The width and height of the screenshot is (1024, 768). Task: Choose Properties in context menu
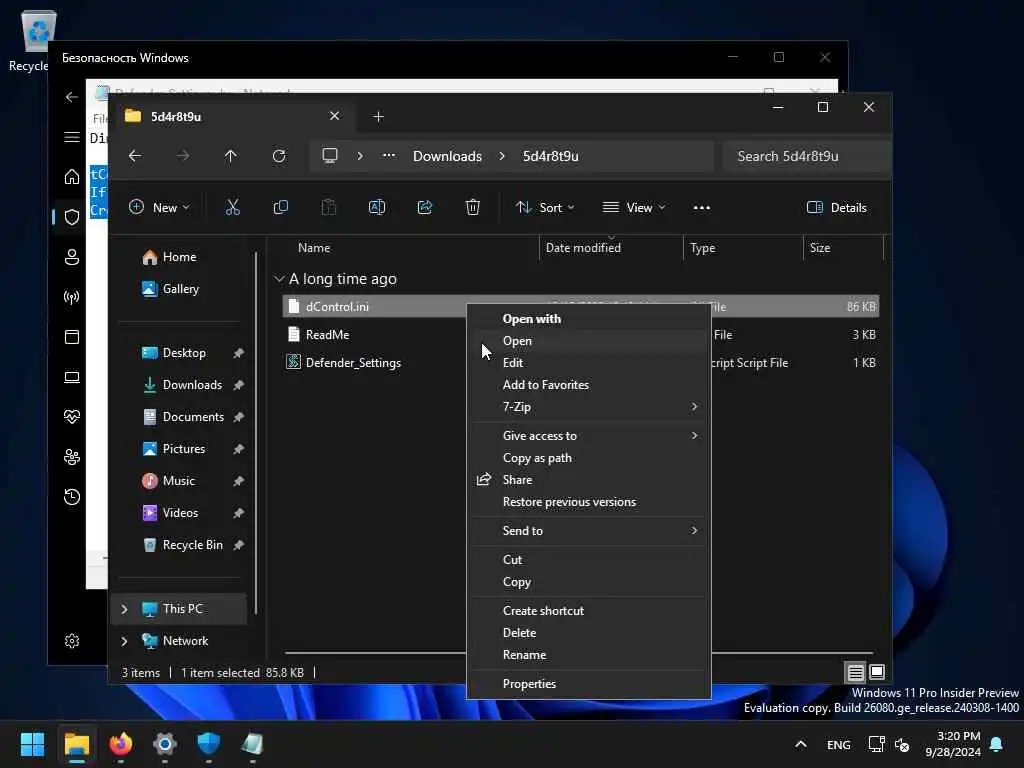(589, 684)
